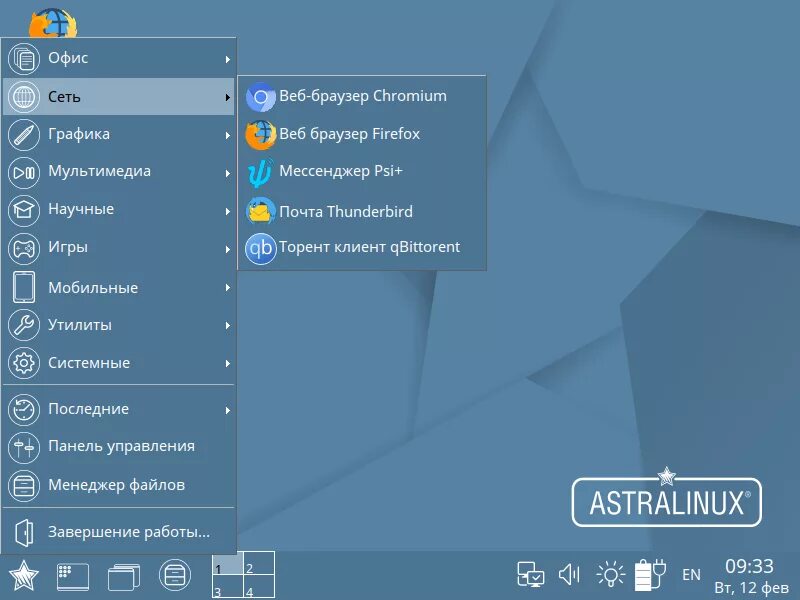Click the Графика pencil icon
Screen dimensions: 800x600
[x=24, y=135]
